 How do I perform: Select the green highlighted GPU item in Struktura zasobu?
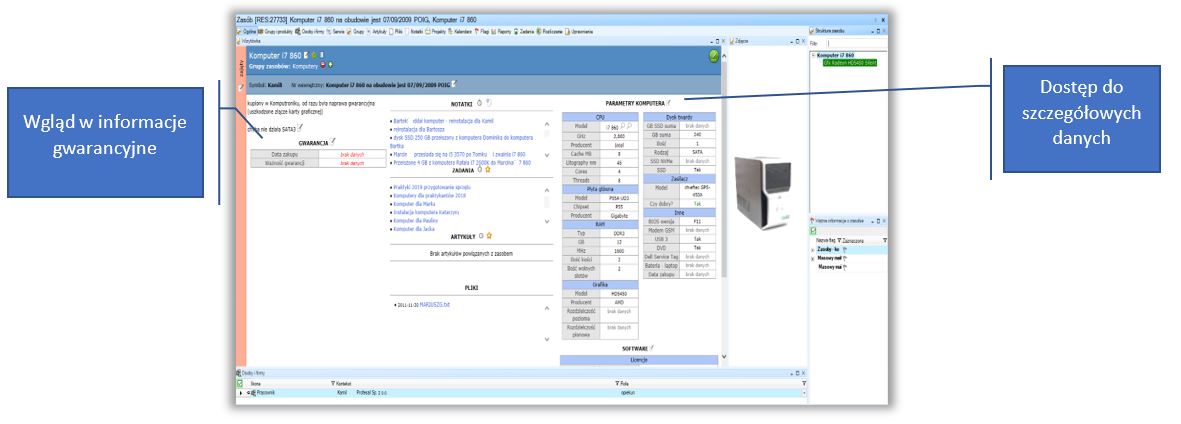[849, 62]
